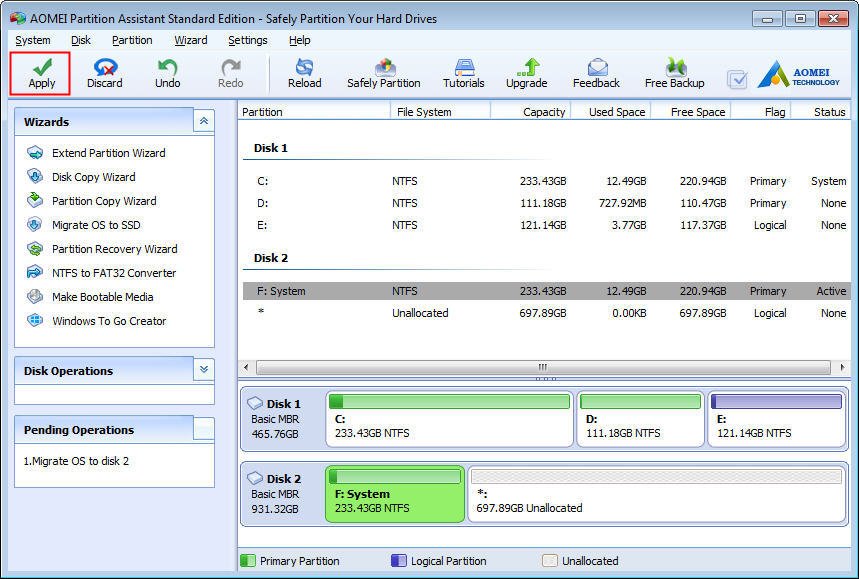Viewport: 859px width, 579px height.
Task: Click the grayed-out Redo toolbar button
Action: [230, 73]
